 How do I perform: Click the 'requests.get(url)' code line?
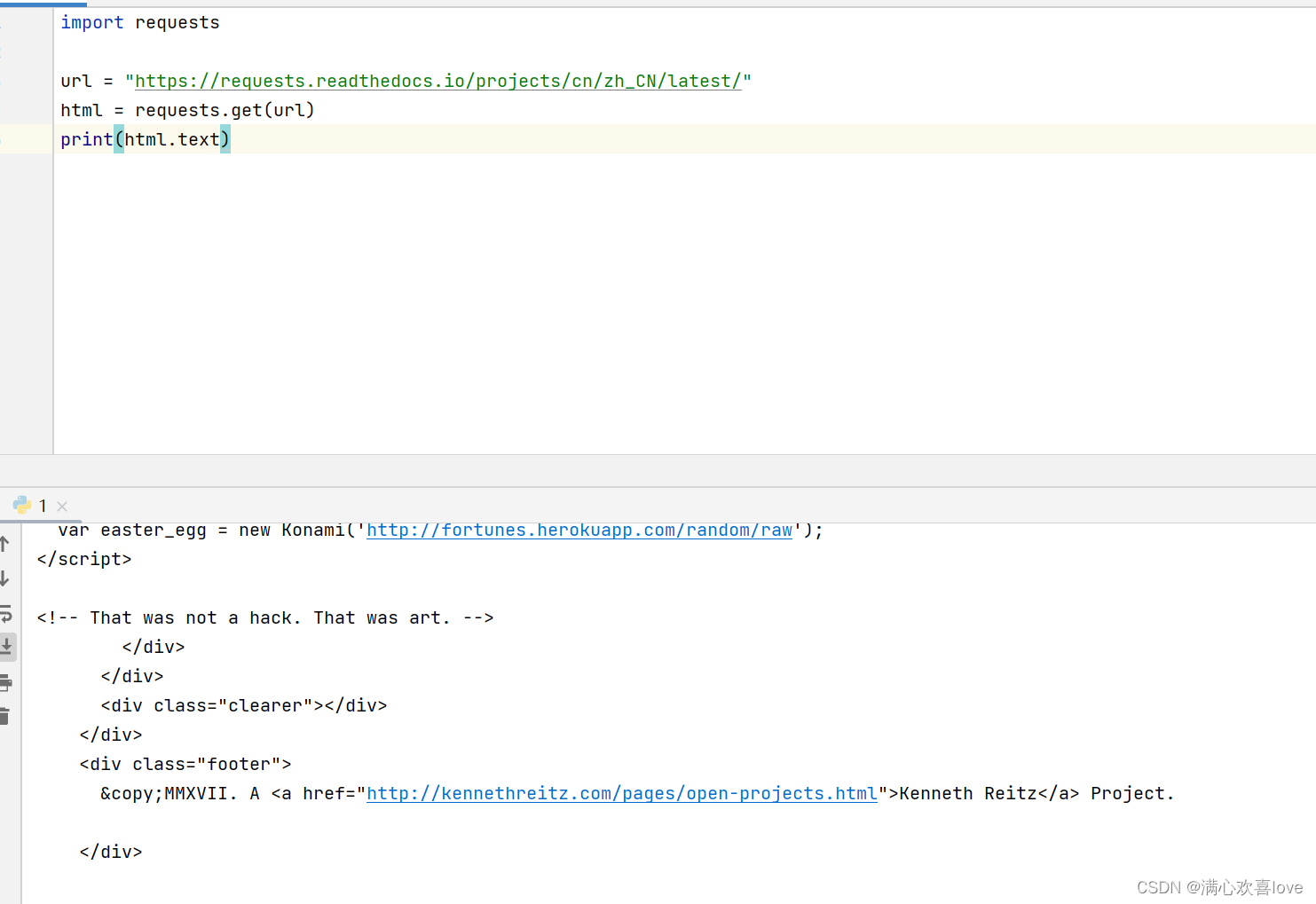pos(187,110)
